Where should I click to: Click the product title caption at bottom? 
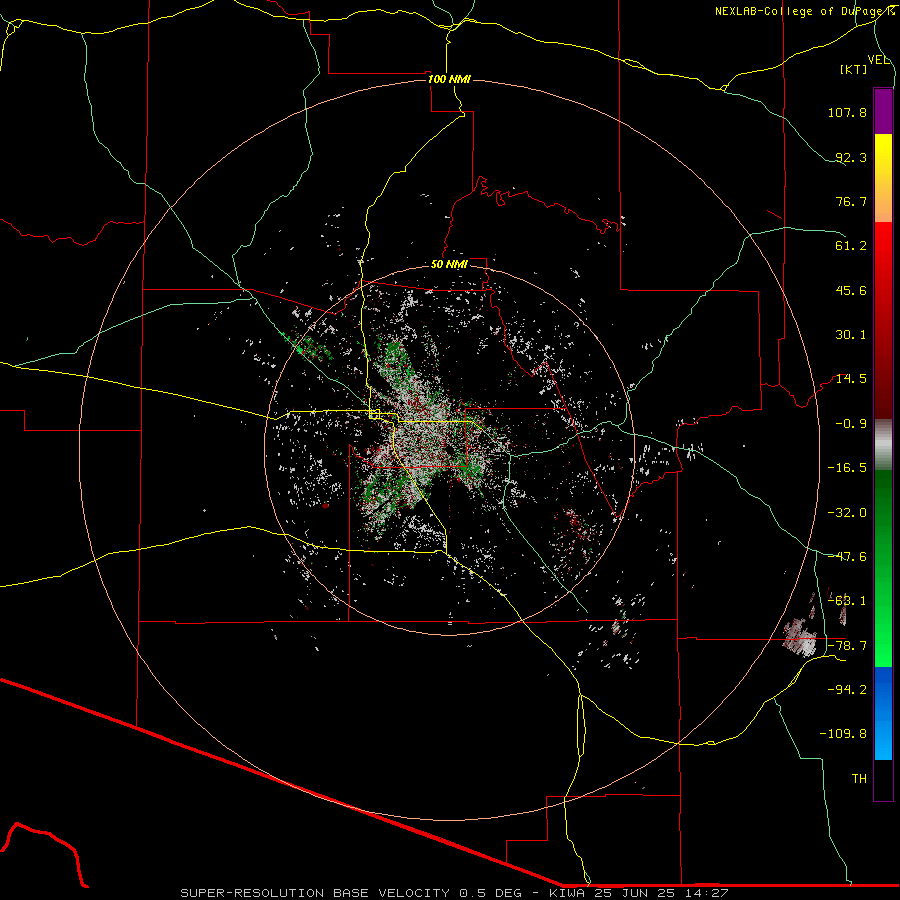454,893
